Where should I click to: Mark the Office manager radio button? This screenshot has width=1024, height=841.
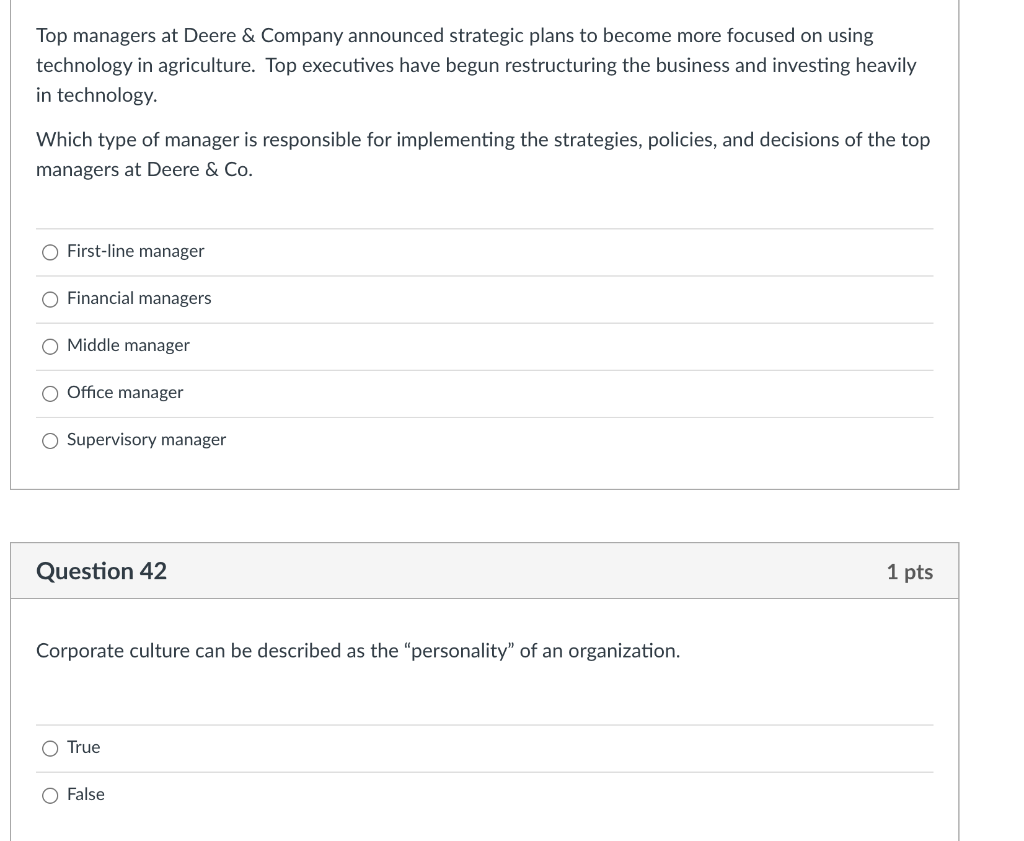coord(50,393)
